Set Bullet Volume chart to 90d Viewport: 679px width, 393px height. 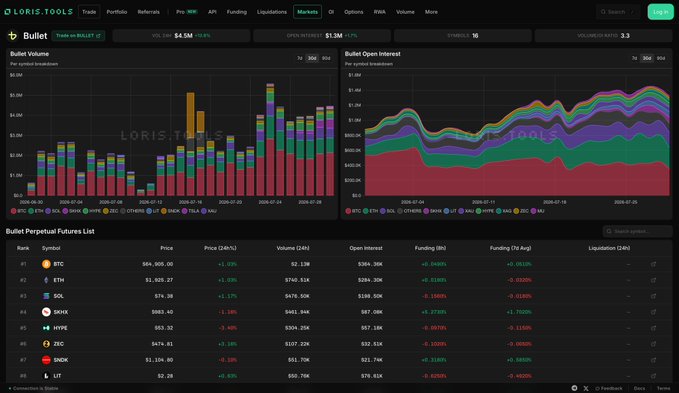326,58
